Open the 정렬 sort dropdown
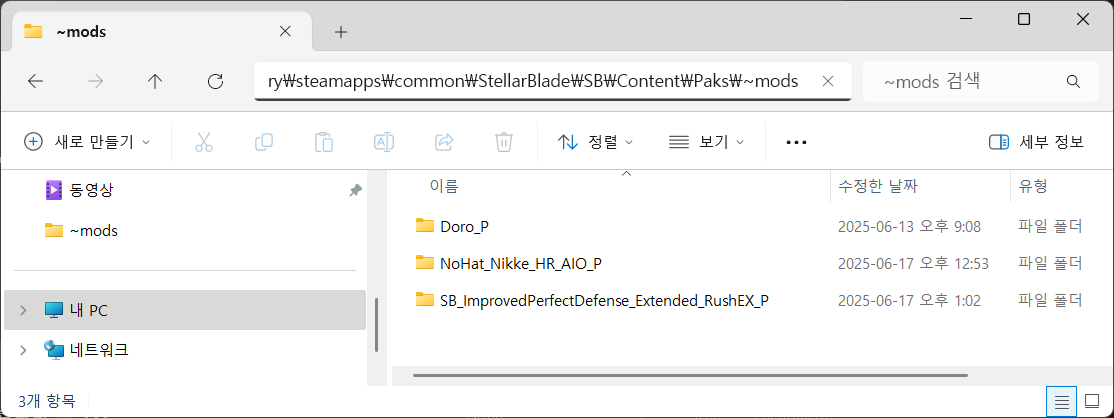This screenshot has height=418, width=1114. click(597, 142)
